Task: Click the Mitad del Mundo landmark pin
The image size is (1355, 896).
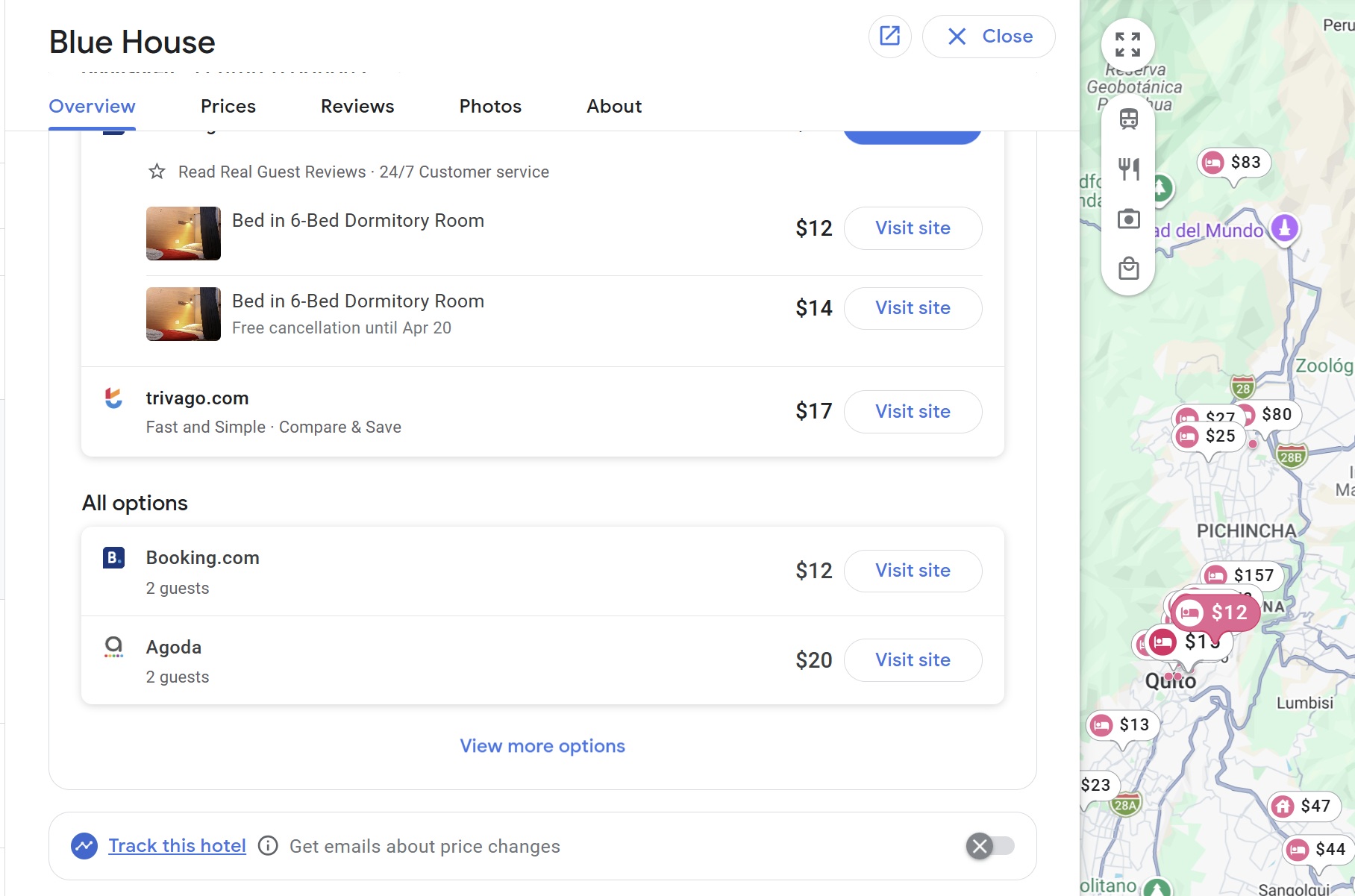Action: (1284, 228)
